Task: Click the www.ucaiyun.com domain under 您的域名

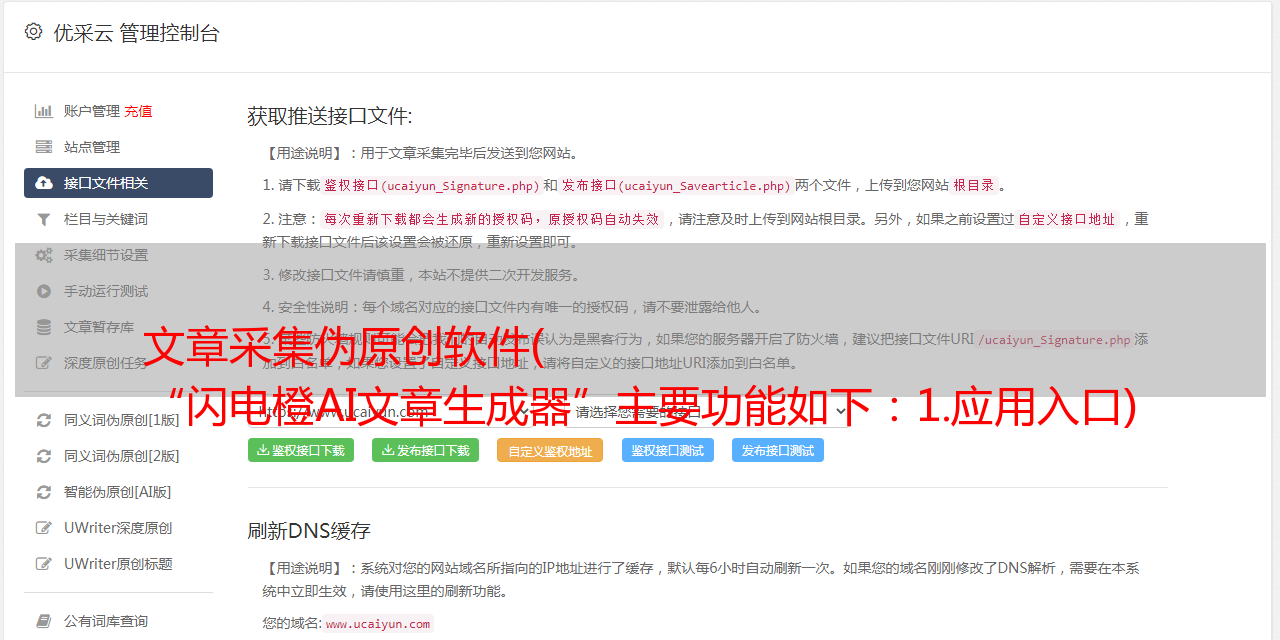Action: click(378, 623)
